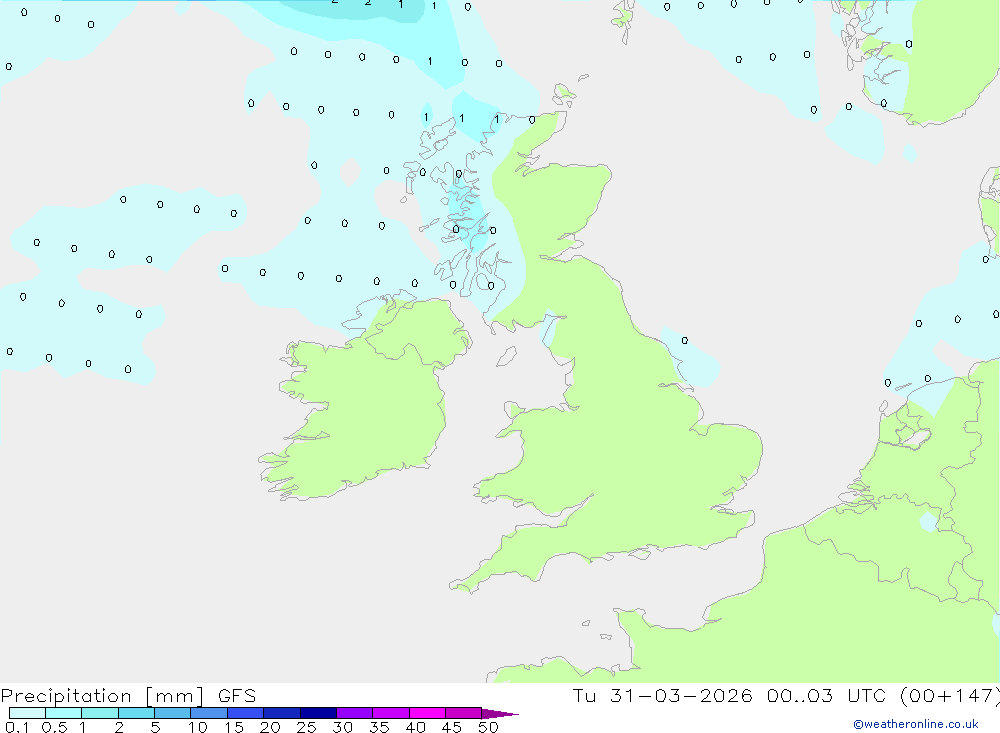Select the 20–25 mm dark blue legend swatch
This screenshot has width=1000, height=733.
coord(282,713)
